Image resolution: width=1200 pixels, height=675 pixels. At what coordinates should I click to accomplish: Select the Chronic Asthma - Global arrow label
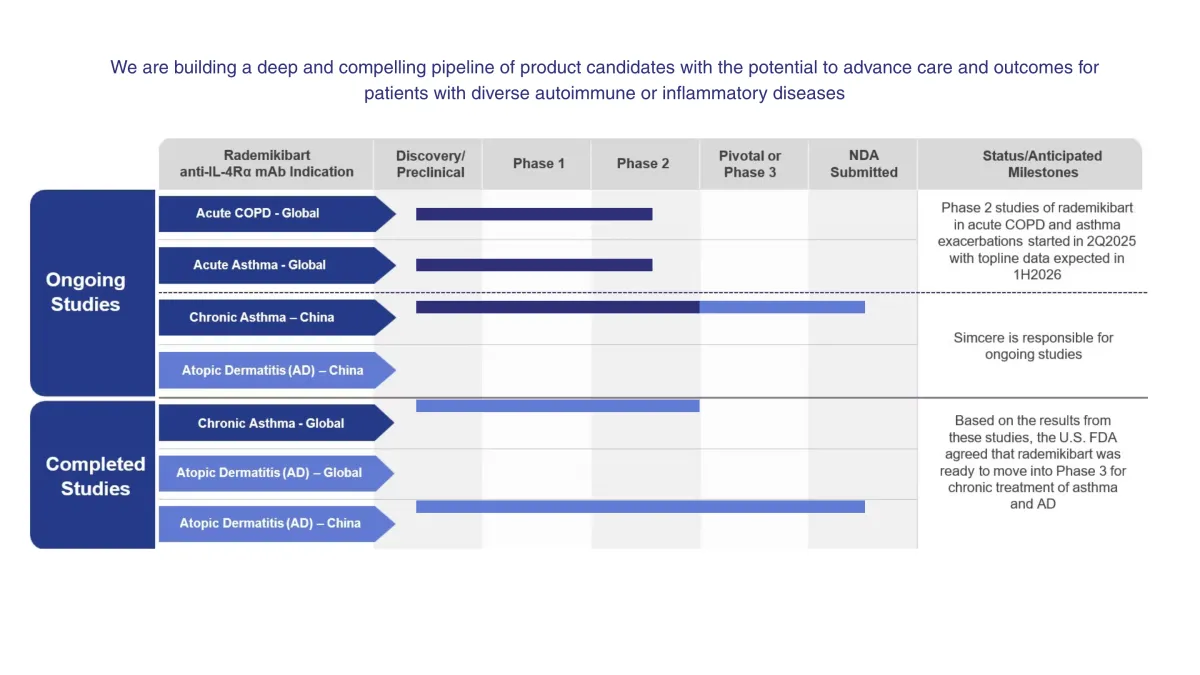277,423
